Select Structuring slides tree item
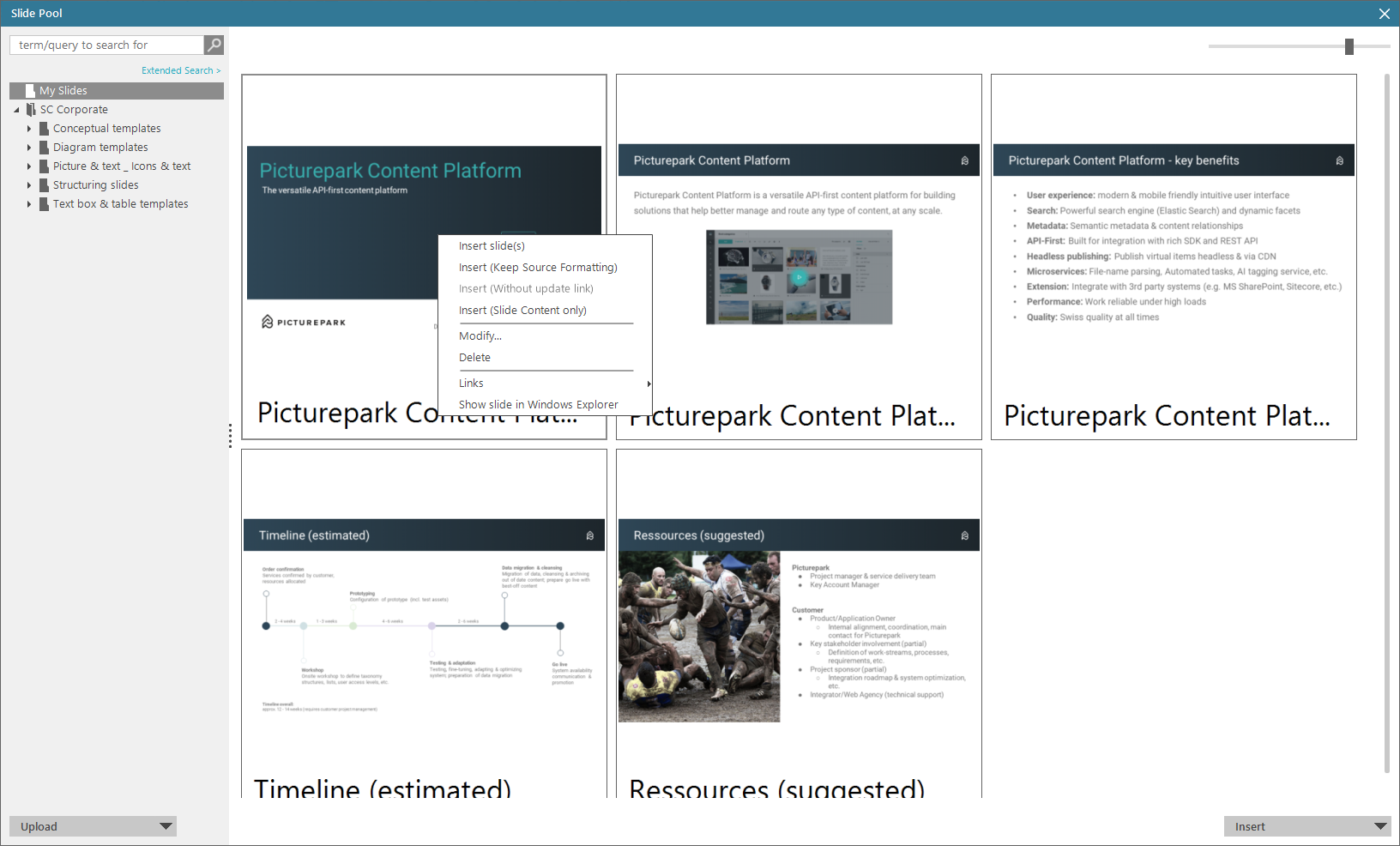 click(96, 184)
